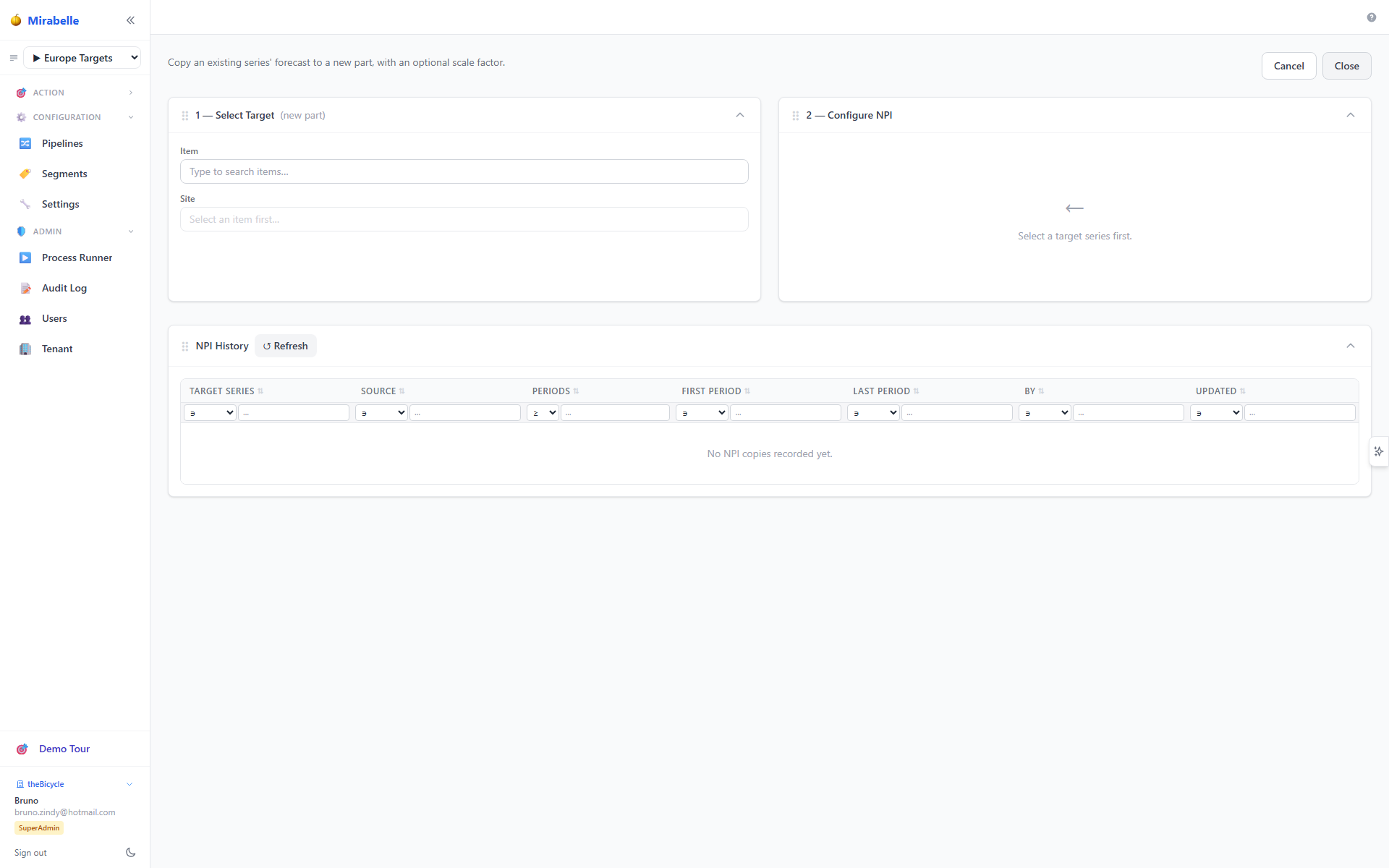1389x868 pixels.
Task: Click the Mirabelle fruit logo icon
Action: pos(16,20)
